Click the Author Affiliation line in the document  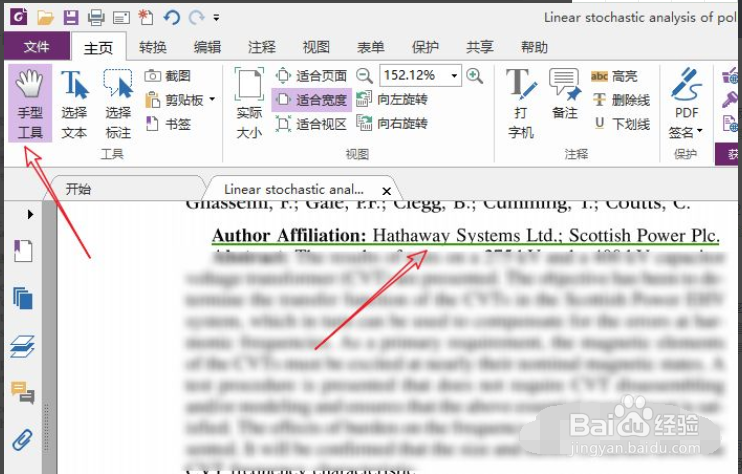(x=466, y=236)
